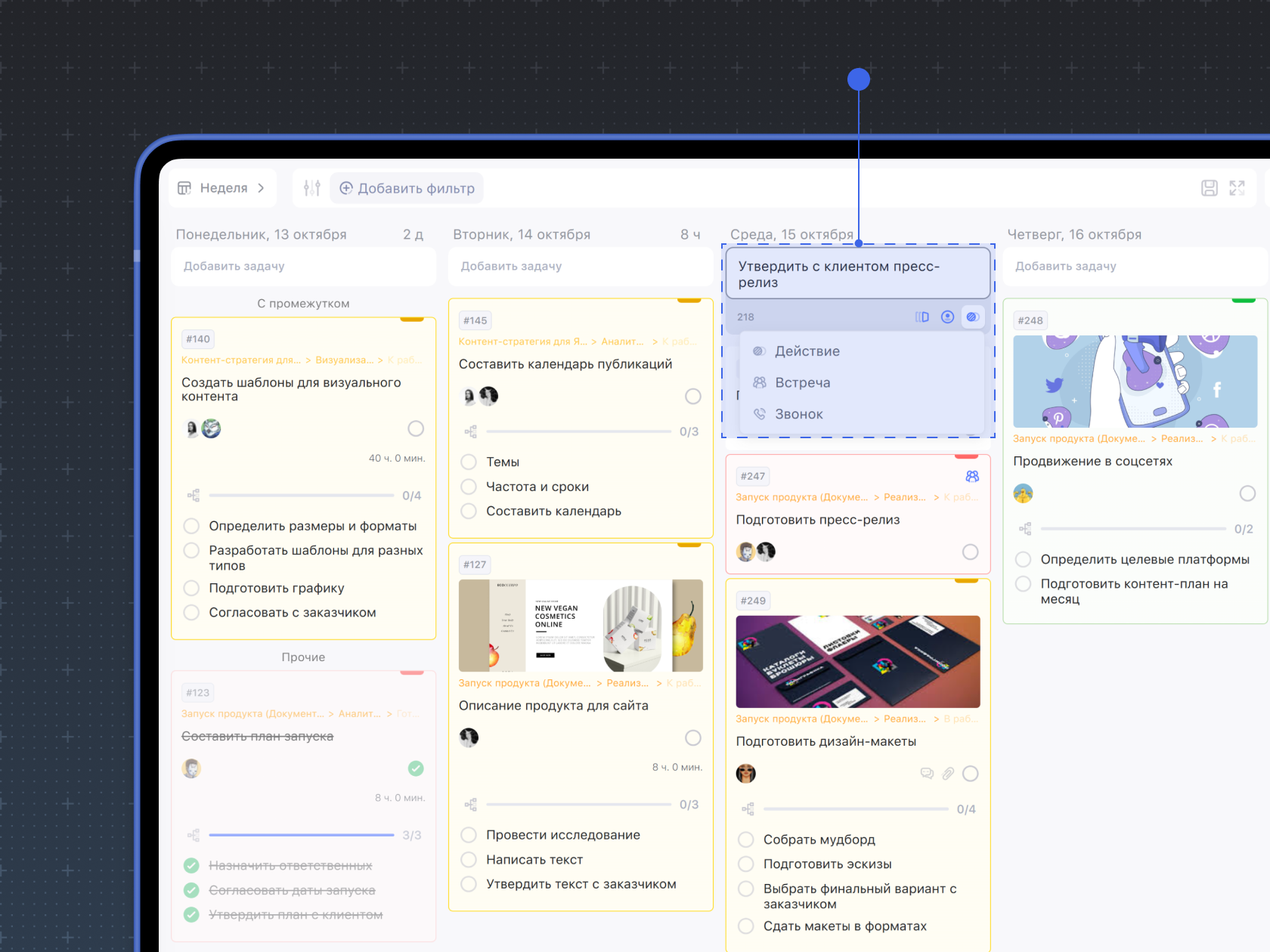Click the project columns icon in new task
This screenshot has height=952, width=1270.
(922, 317)
